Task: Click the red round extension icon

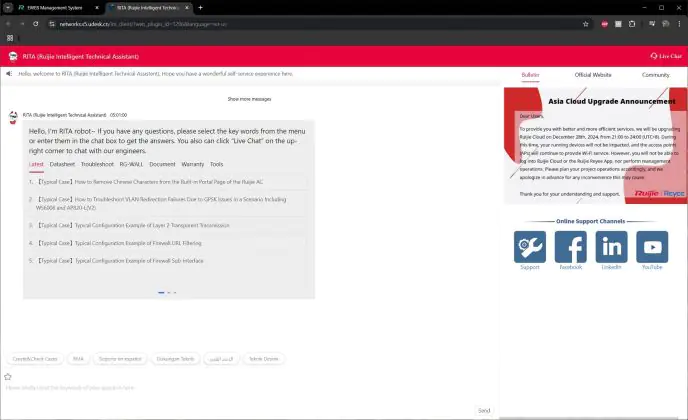Action: coord(605,24)
